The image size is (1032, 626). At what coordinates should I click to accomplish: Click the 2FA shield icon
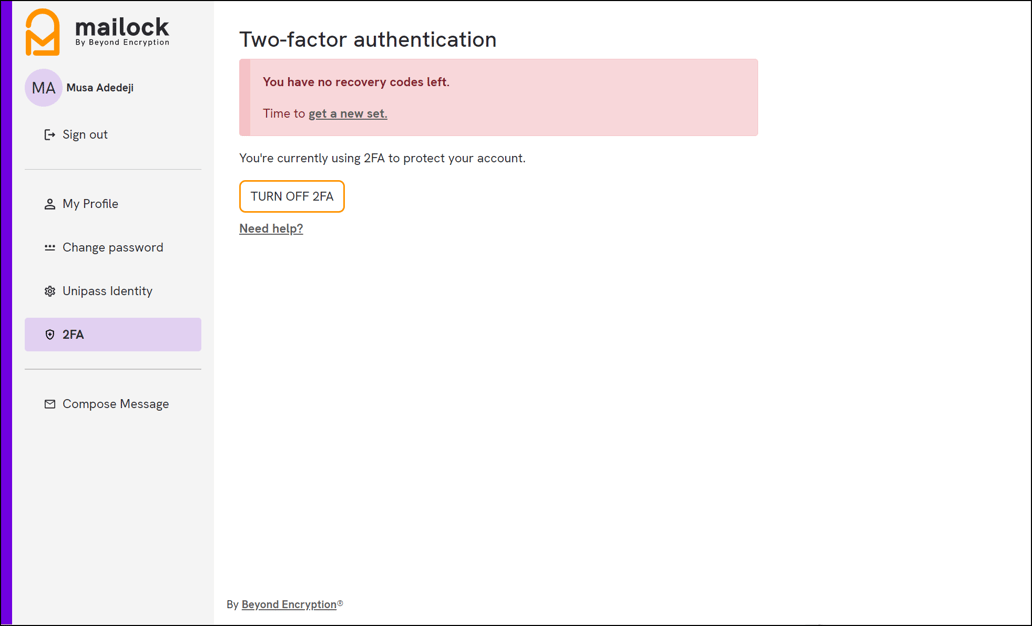tap(49, 334)
